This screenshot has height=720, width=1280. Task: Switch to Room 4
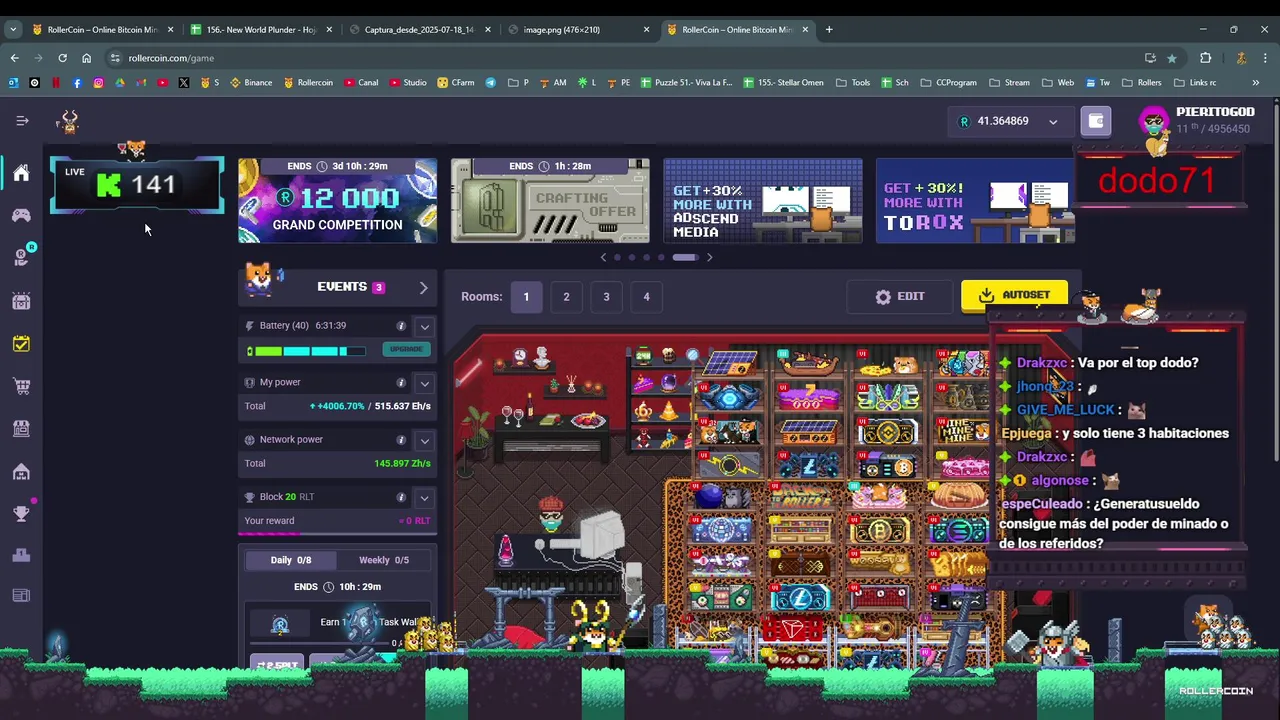pyautogui.click(x=646, y=297)
